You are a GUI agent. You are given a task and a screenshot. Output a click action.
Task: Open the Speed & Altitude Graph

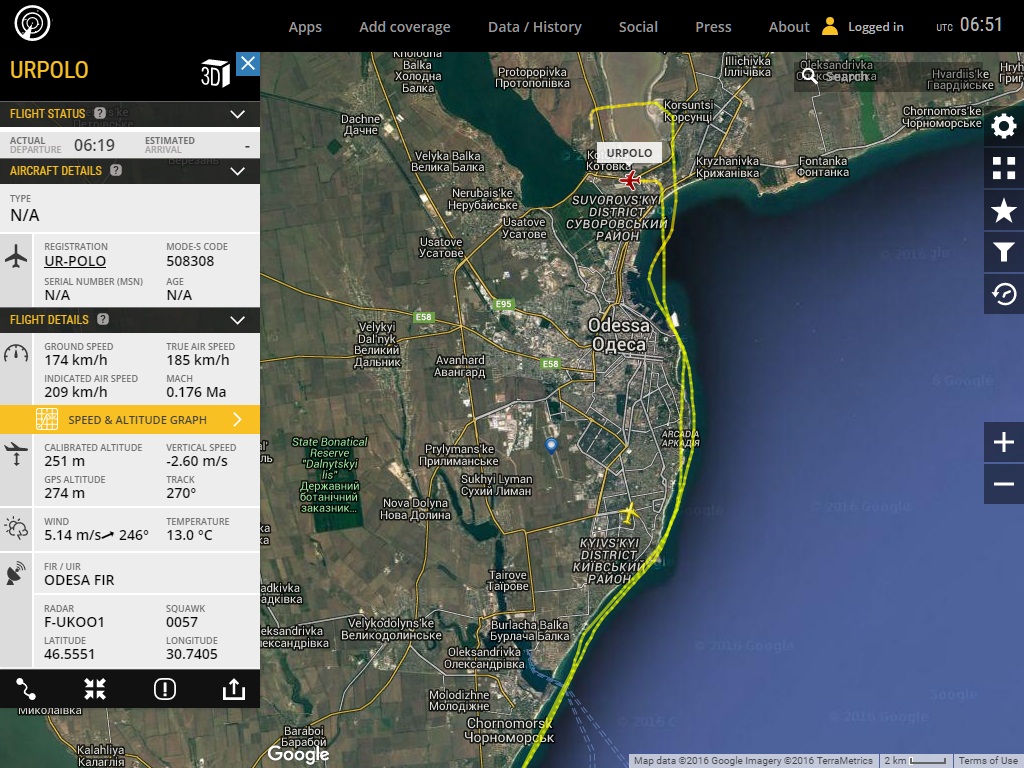point(137,419)
